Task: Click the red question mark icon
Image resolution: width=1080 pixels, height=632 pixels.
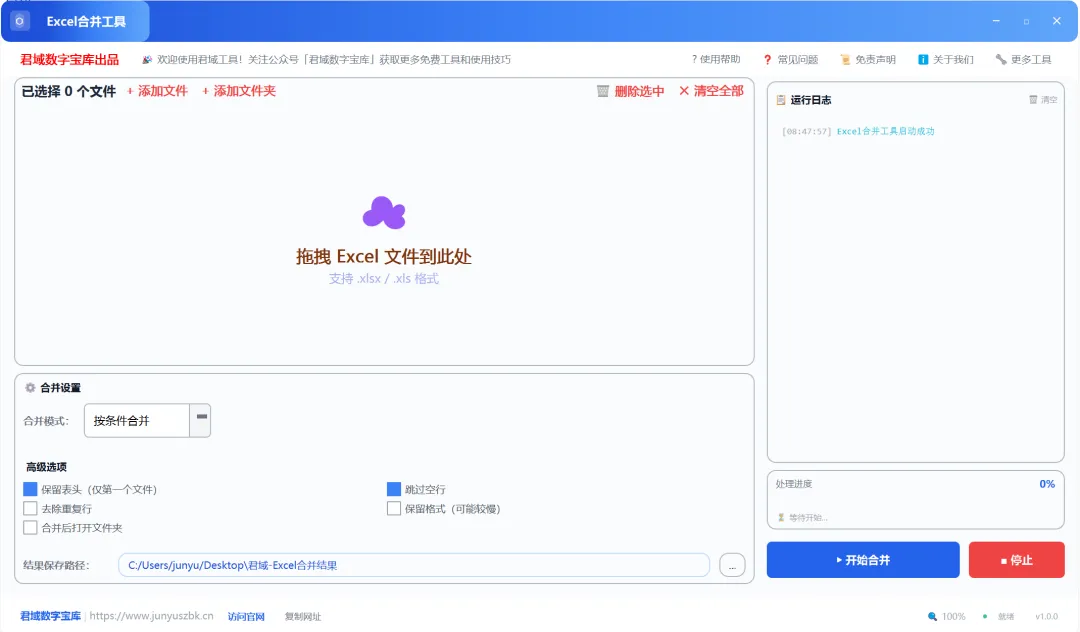Action: coord(767,60)
